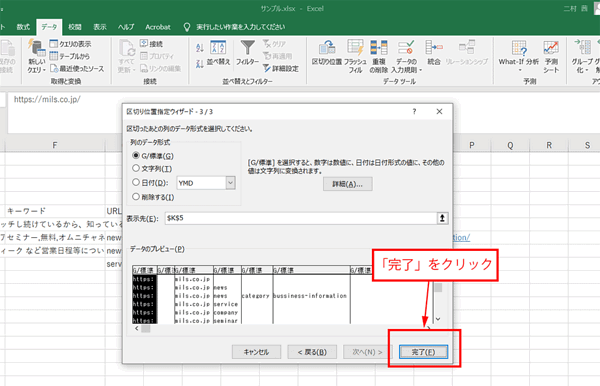Select column F header
The height and width of the screenshot is (386, 600).
pos(55,145)
